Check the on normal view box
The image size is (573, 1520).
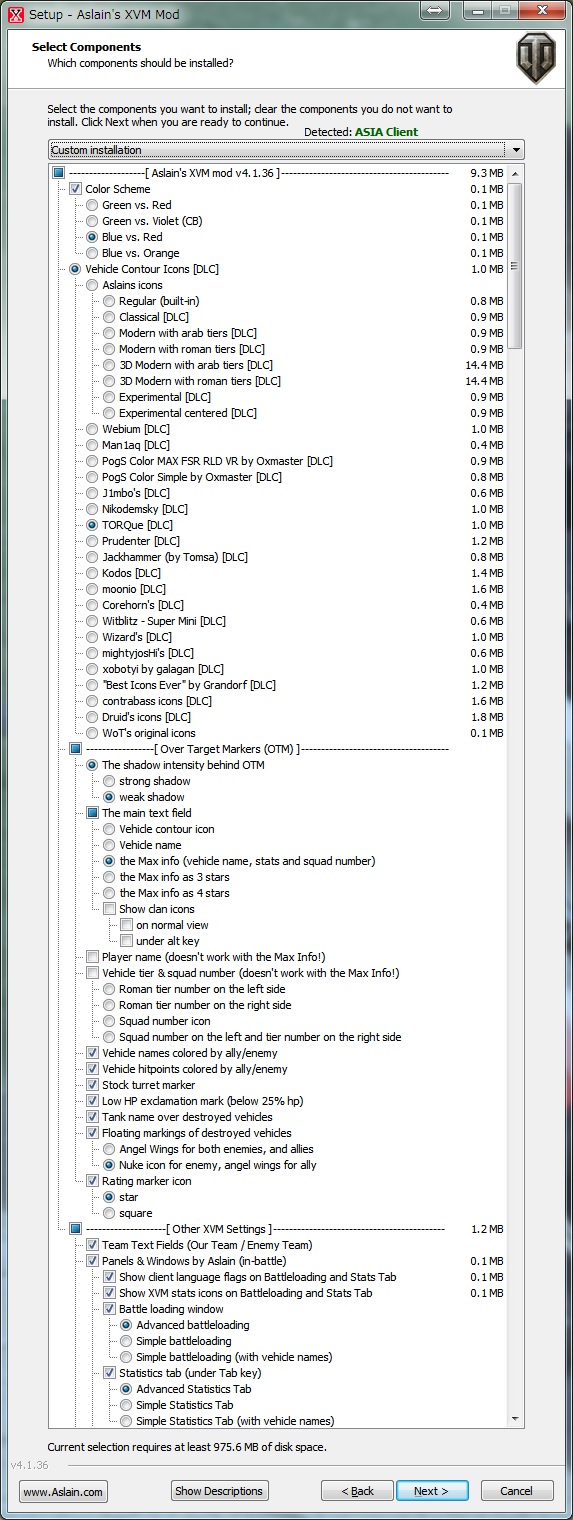(x=127, y=925)
